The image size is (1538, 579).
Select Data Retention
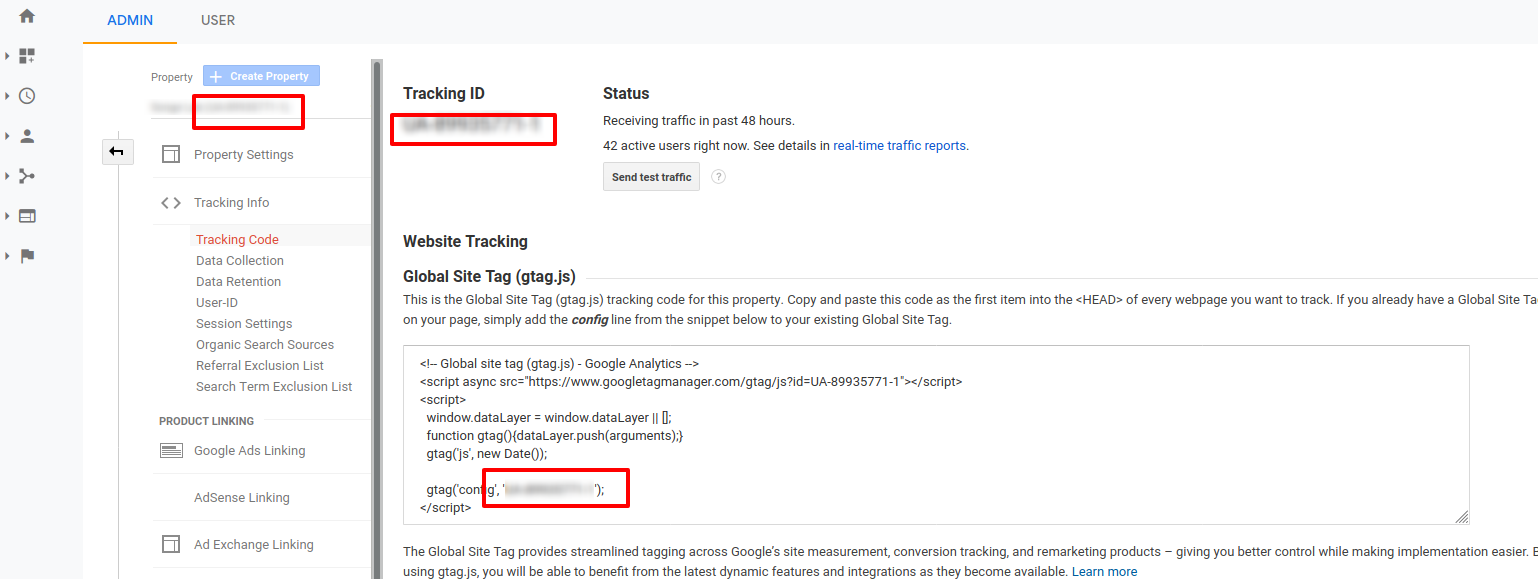238,282
